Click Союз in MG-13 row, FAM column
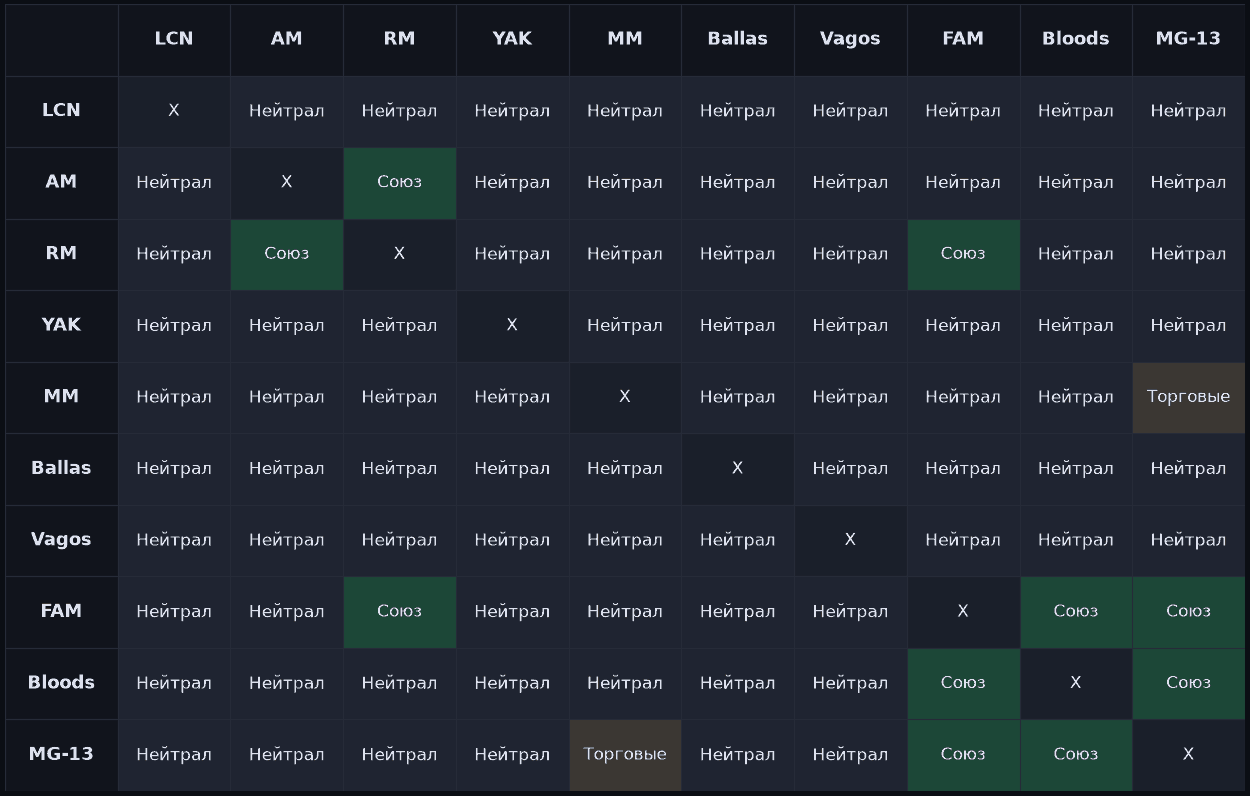Image resolution: width=1250 pixels, height=796 pixels. coord(963,754)
